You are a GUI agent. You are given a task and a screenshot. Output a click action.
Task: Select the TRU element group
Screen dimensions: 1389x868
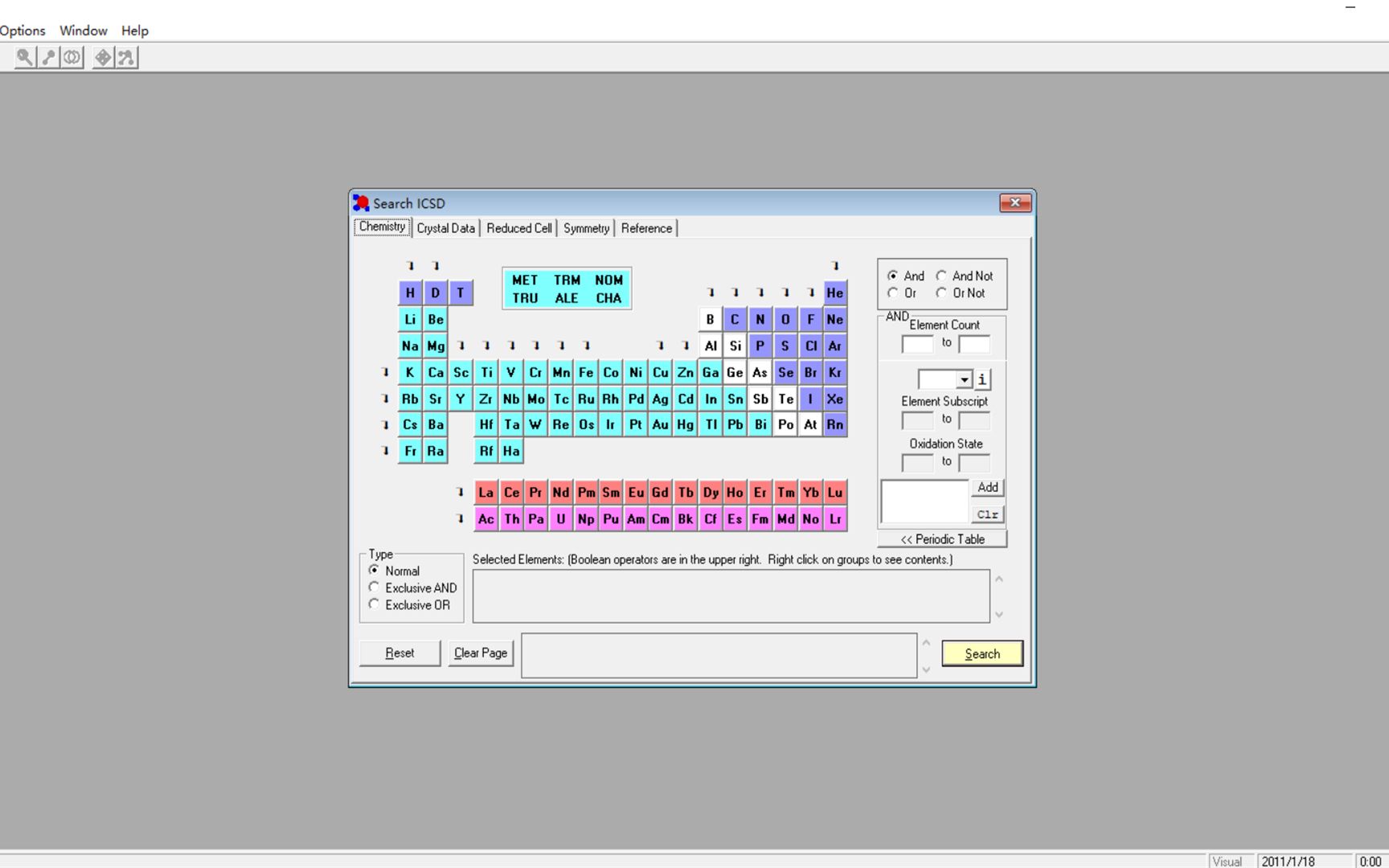point(525,298)
